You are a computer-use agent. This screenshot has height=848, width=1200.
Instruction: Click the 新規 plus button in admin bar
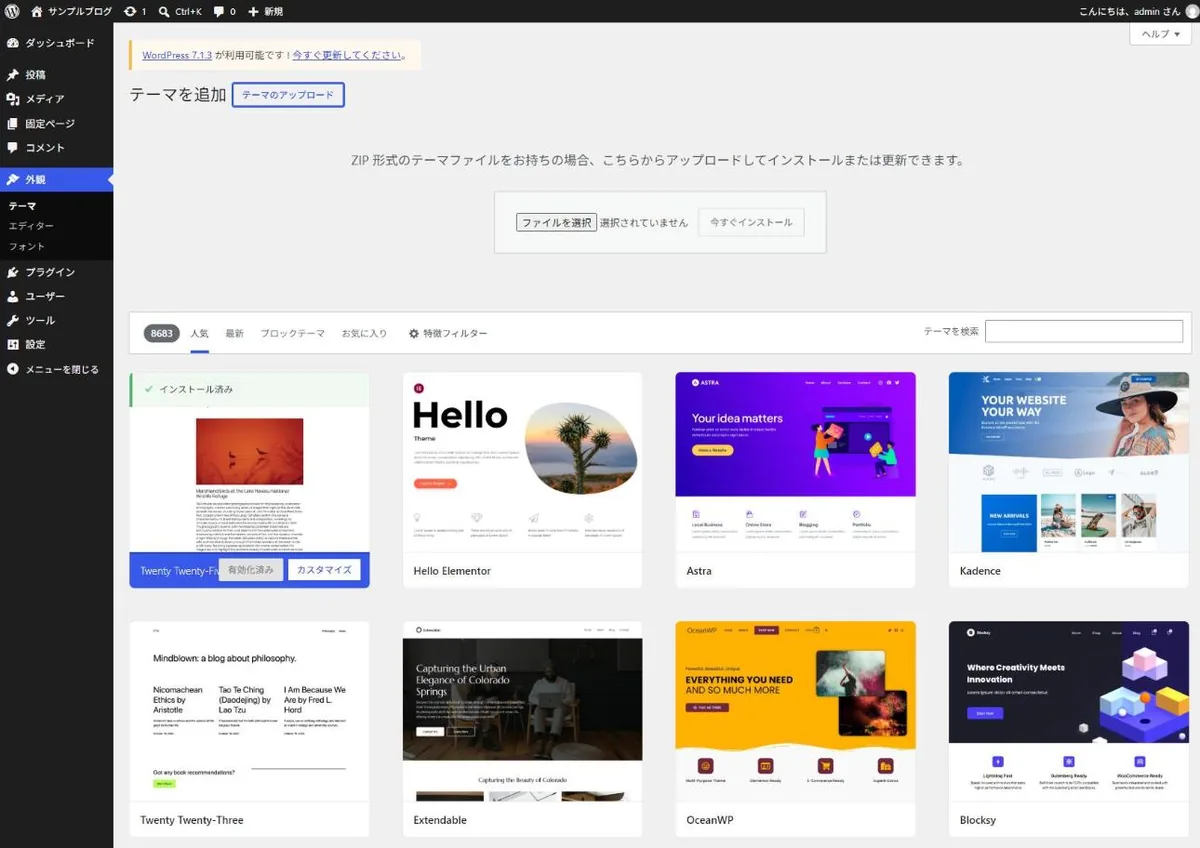click(265, 11)
